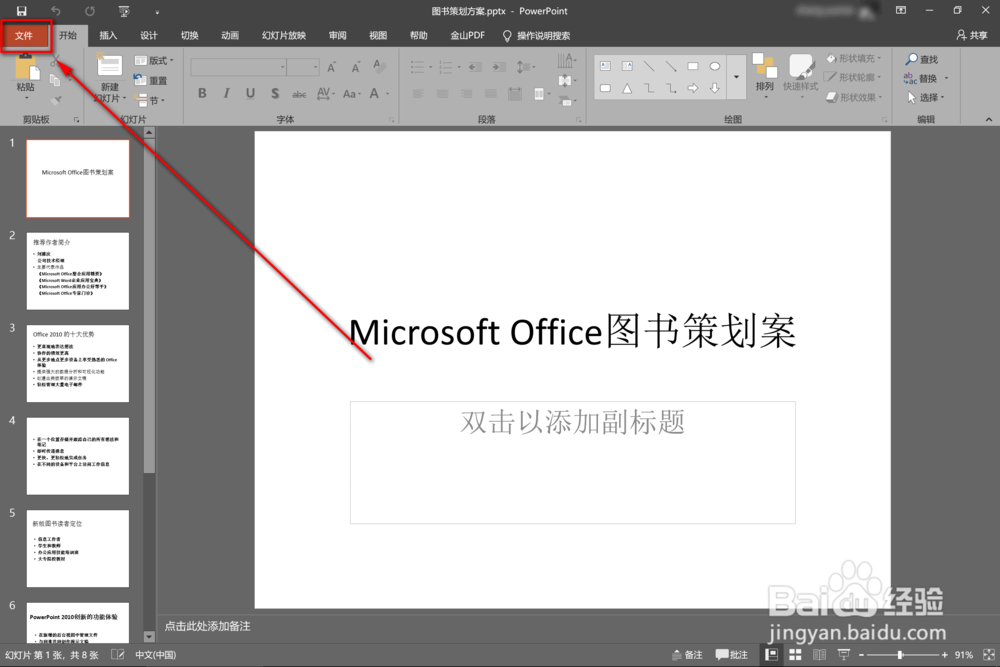Open the font name combo box
1000x667 pixels.
pyautogui.click(x=238, y=66)
